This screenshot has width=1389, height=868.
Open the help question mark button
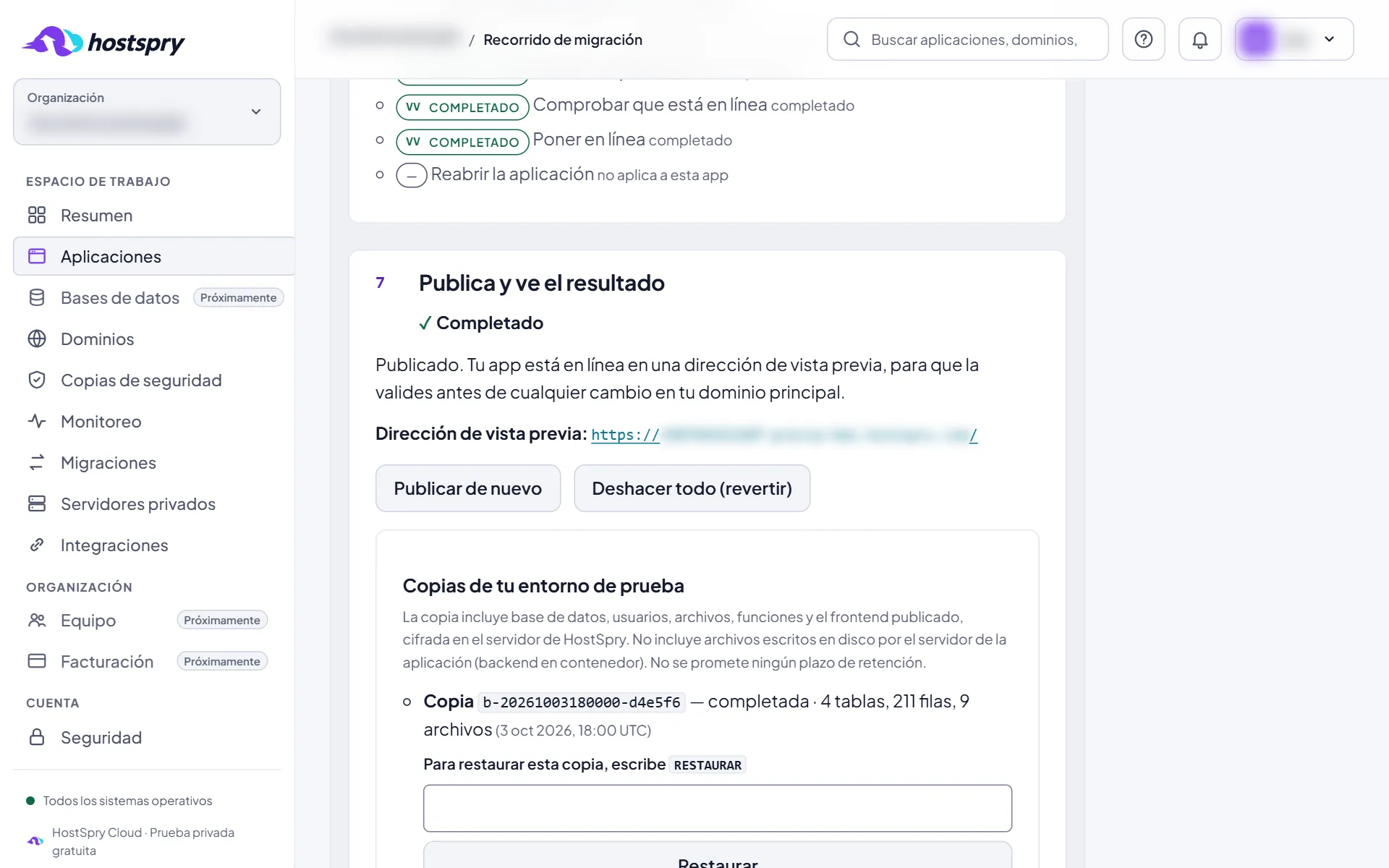1144,39
